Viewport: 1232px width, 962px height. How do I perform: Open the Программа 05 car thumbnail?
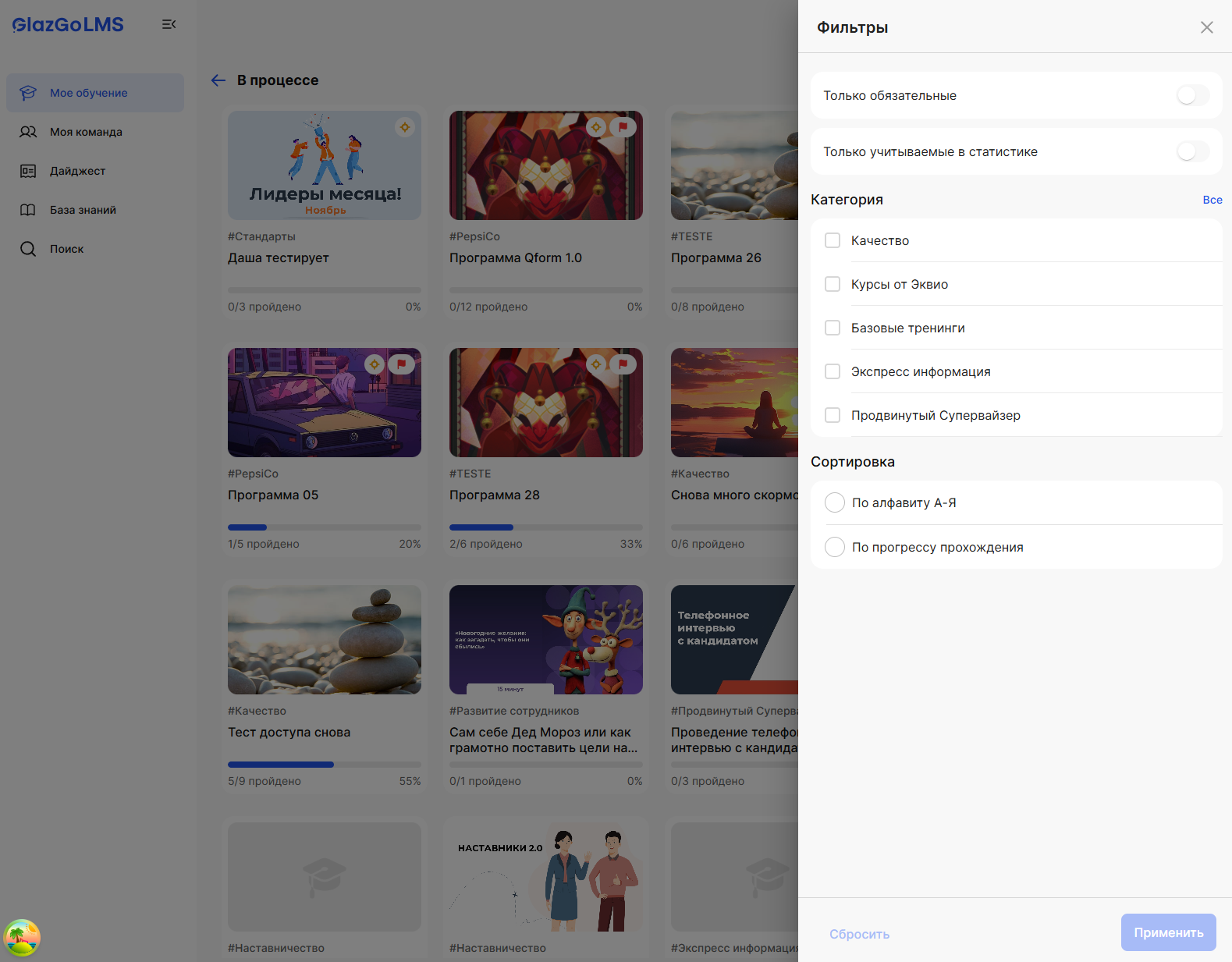pyautogui.click(x=325, y=403)
